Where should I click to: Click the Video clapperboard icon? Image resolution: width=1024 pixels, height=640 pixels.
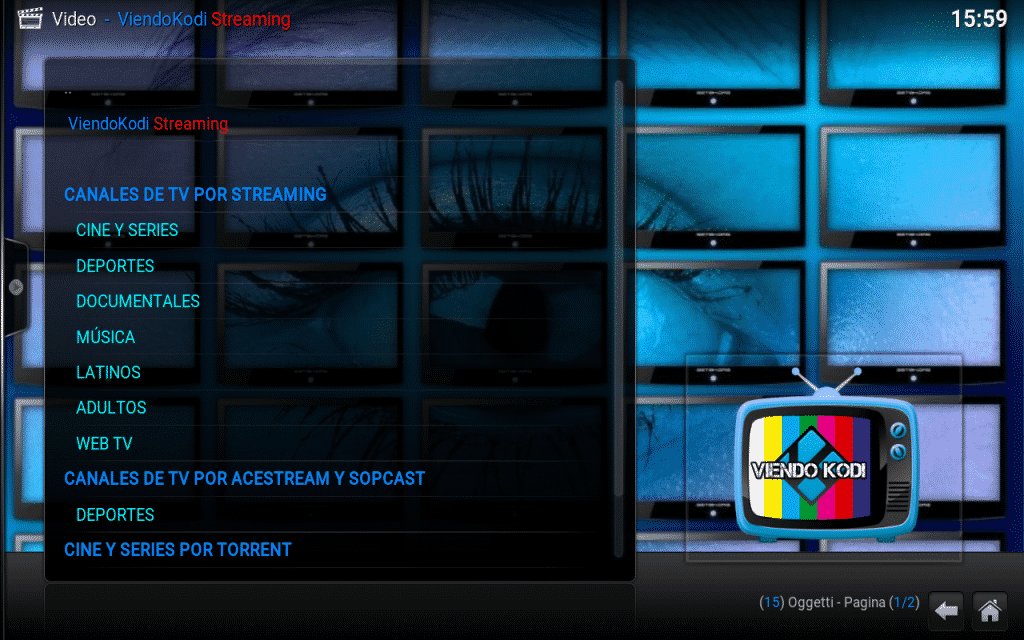(x=29, y=18)
